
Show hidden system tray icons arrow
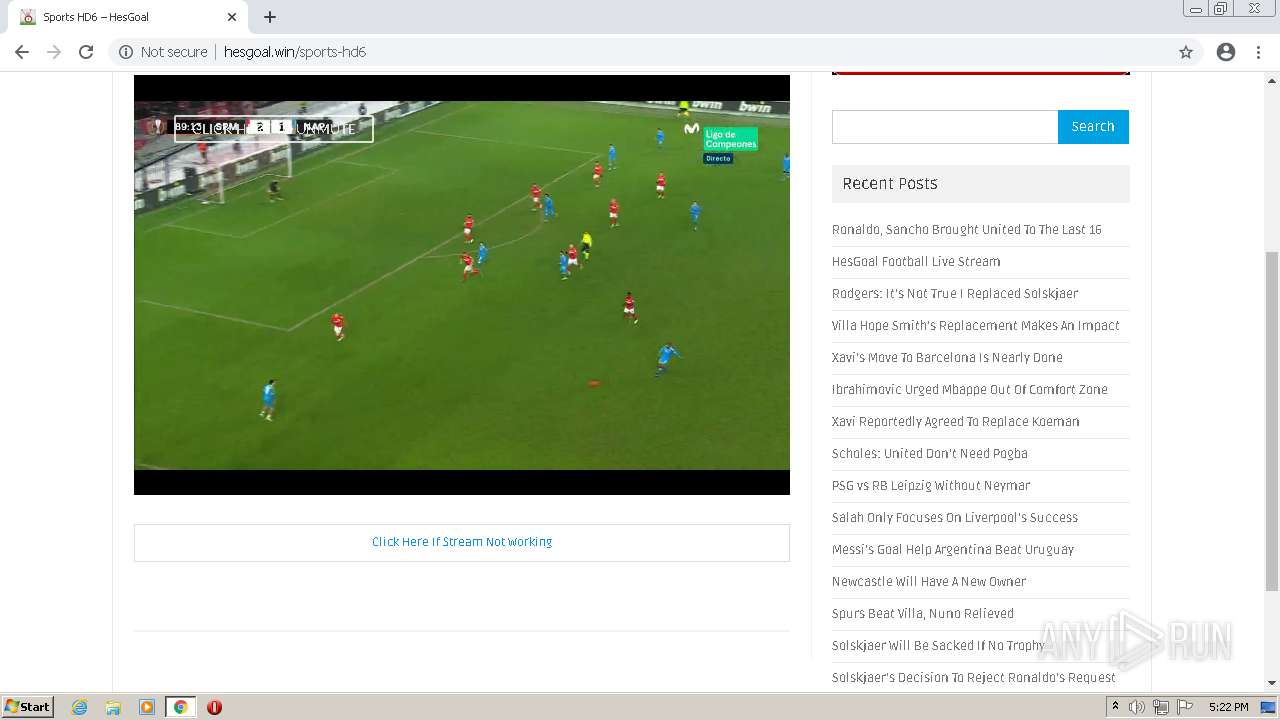pos(1115,707)
